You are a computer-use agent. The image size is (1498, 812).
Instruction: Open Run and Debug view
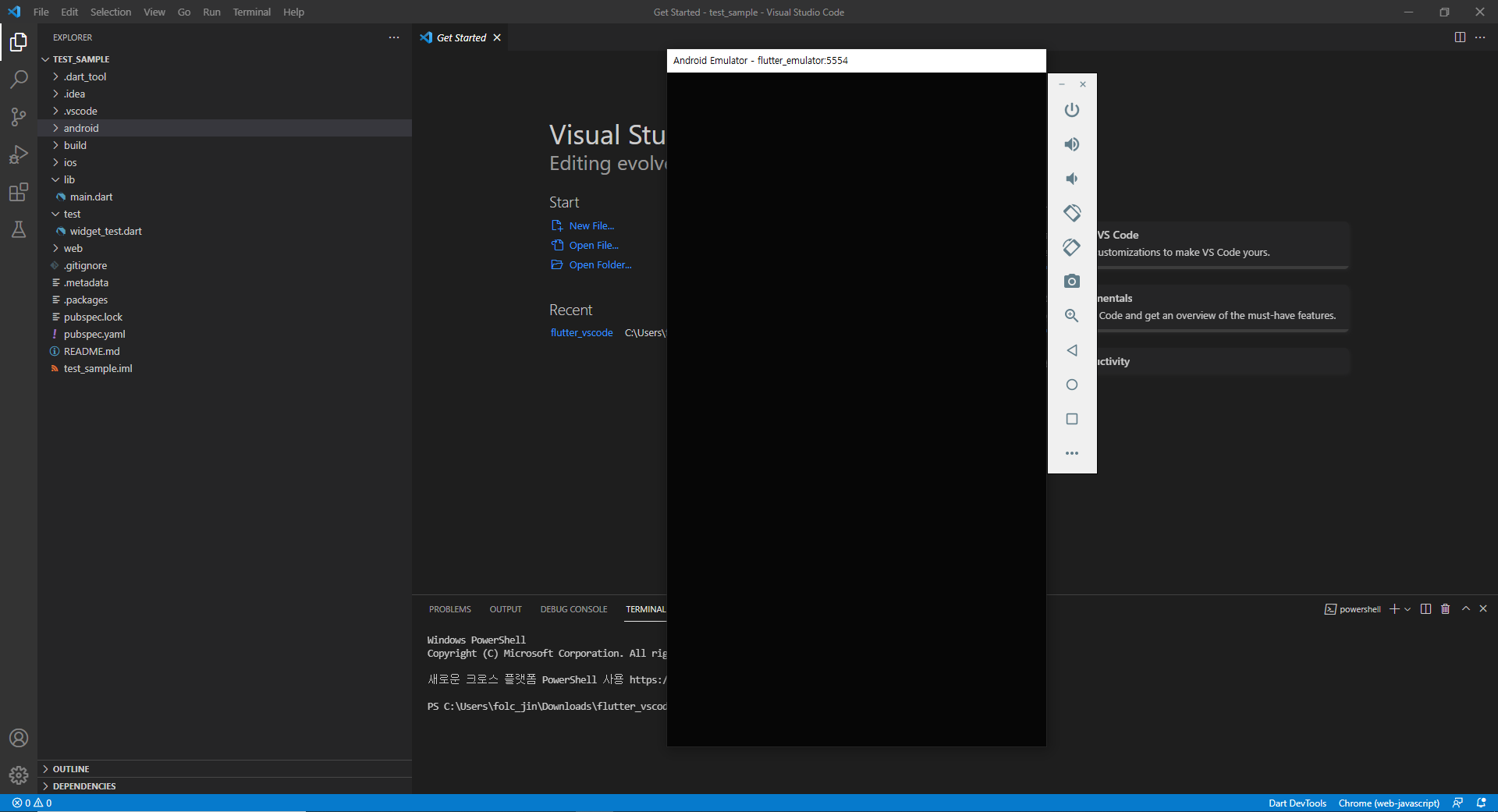coord(19,154)
